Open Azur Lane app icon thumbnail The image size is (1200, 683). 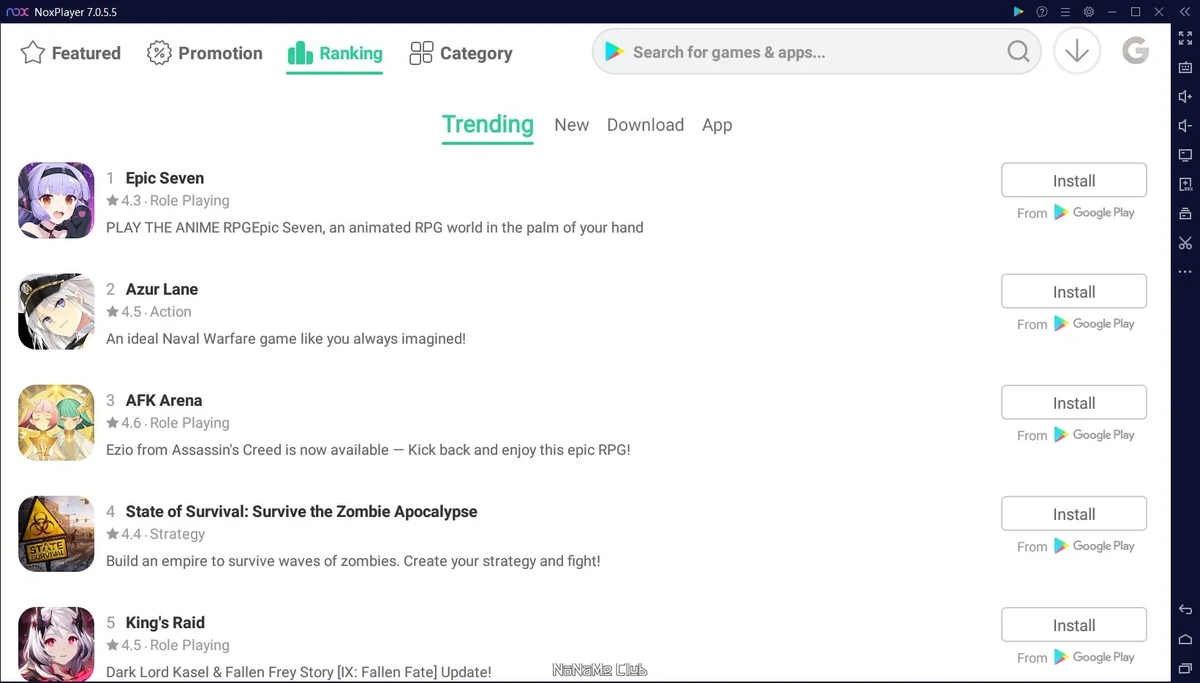(56, 311)
